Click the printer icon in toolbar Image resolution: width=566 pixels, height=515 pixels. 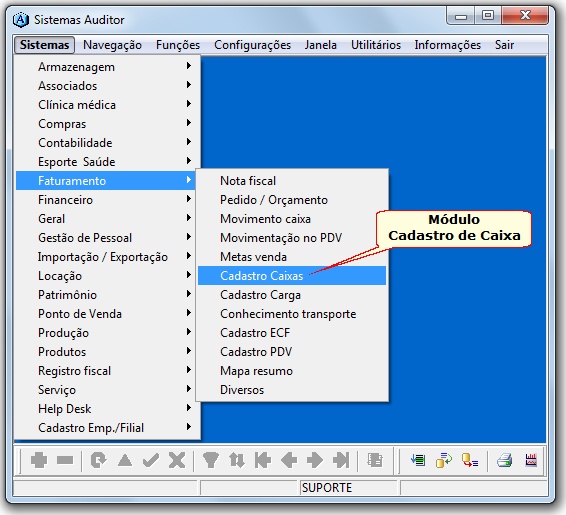click(x=504, y=460)
